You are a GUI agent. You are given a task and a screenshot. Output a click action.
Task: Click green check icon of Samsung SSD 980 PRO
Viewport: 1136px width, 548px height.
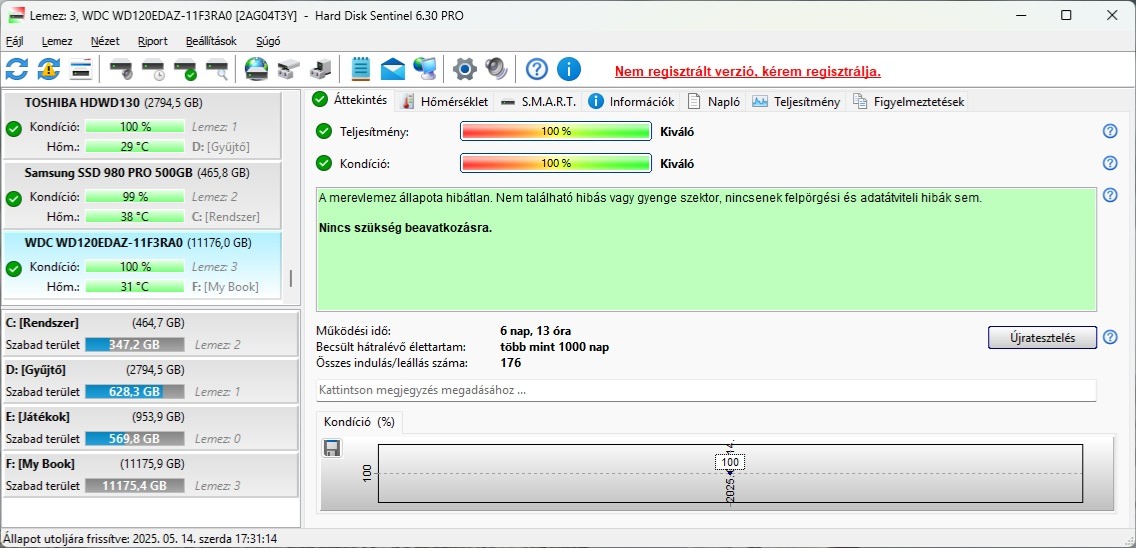(13, 199)
